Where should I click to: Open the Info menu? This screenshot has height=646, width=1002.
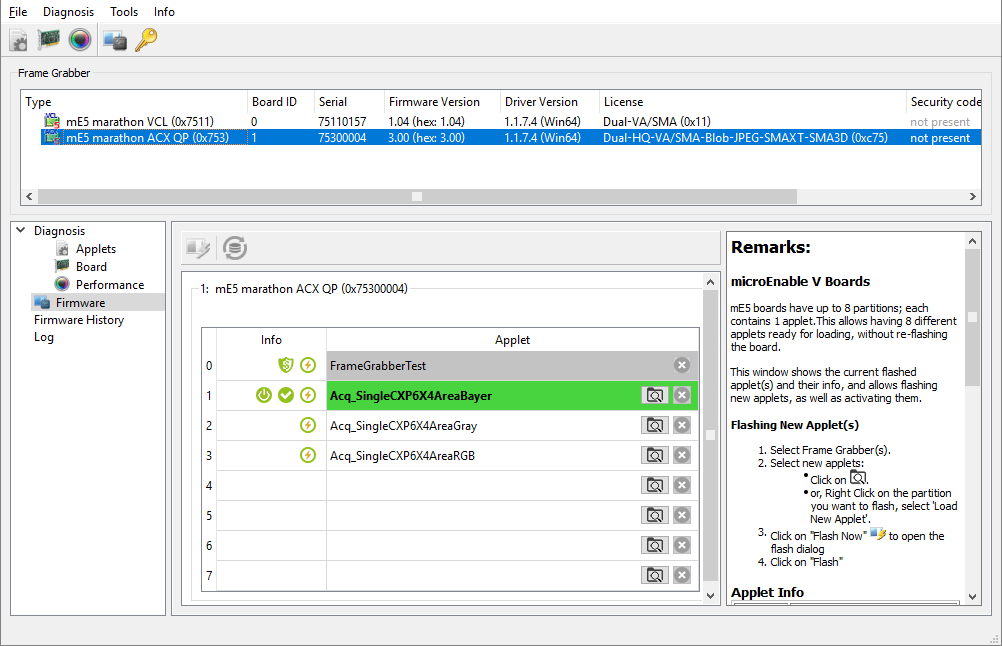[x=164, y=12]
